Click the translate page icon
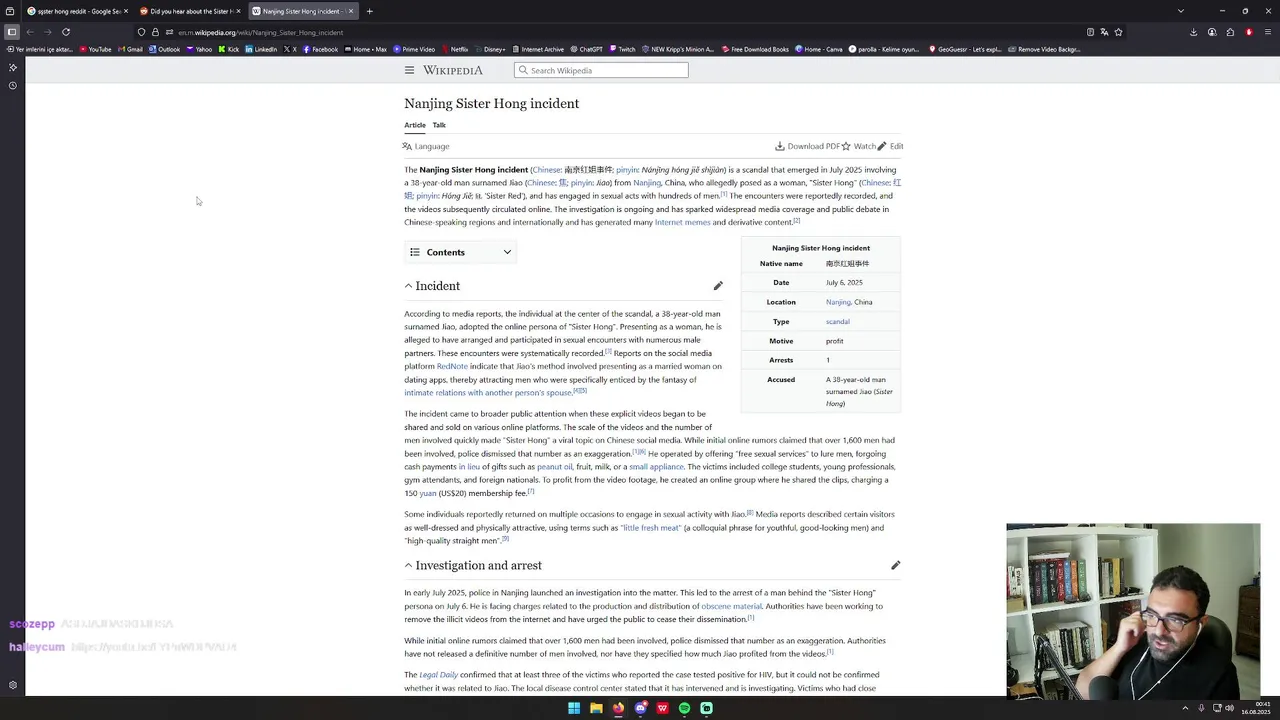The height and width of the screenshot is (720, 1280). (x=1104, y=32)
